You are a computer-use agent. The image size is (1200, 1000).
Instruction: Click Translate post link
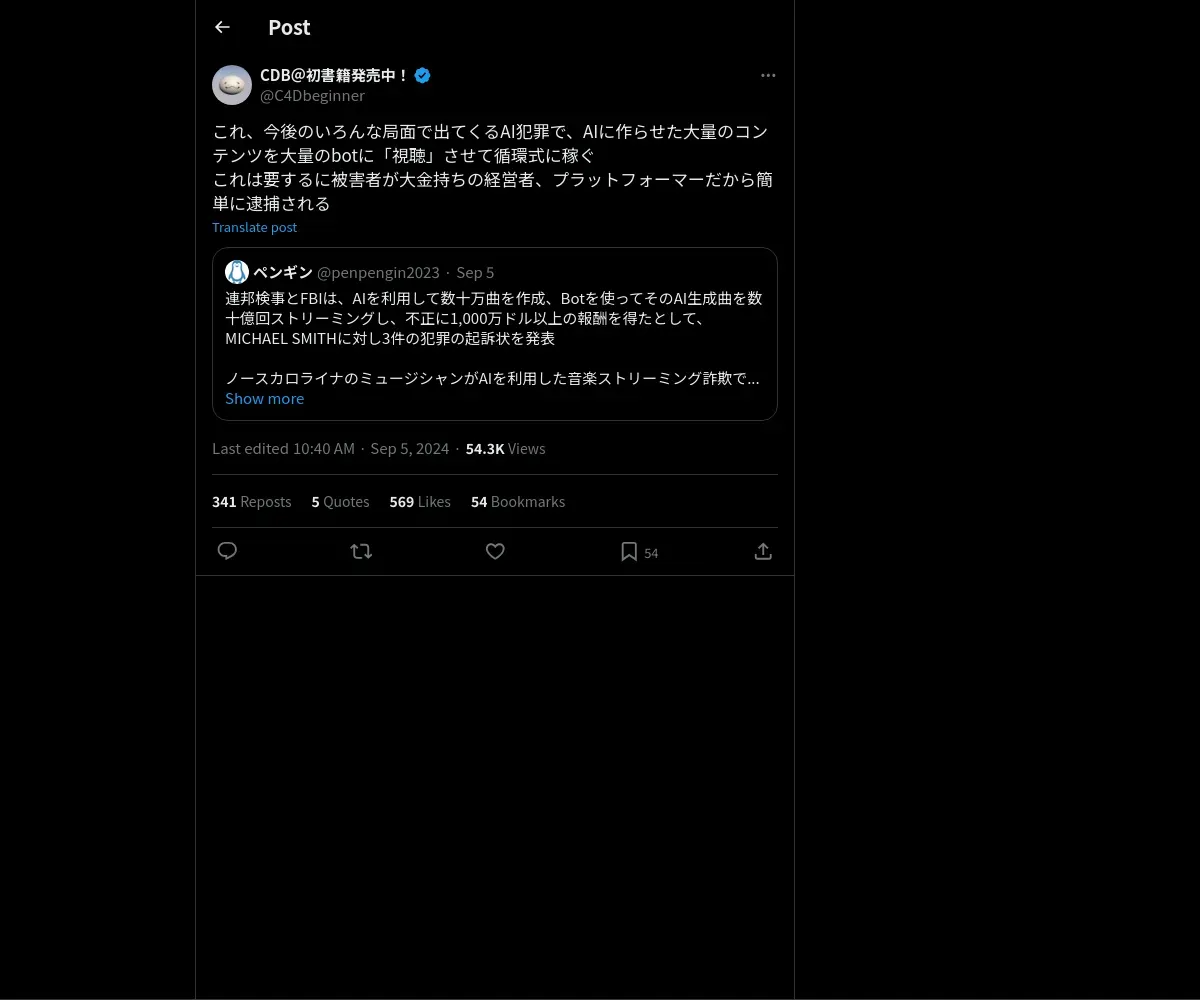point(254,227)
